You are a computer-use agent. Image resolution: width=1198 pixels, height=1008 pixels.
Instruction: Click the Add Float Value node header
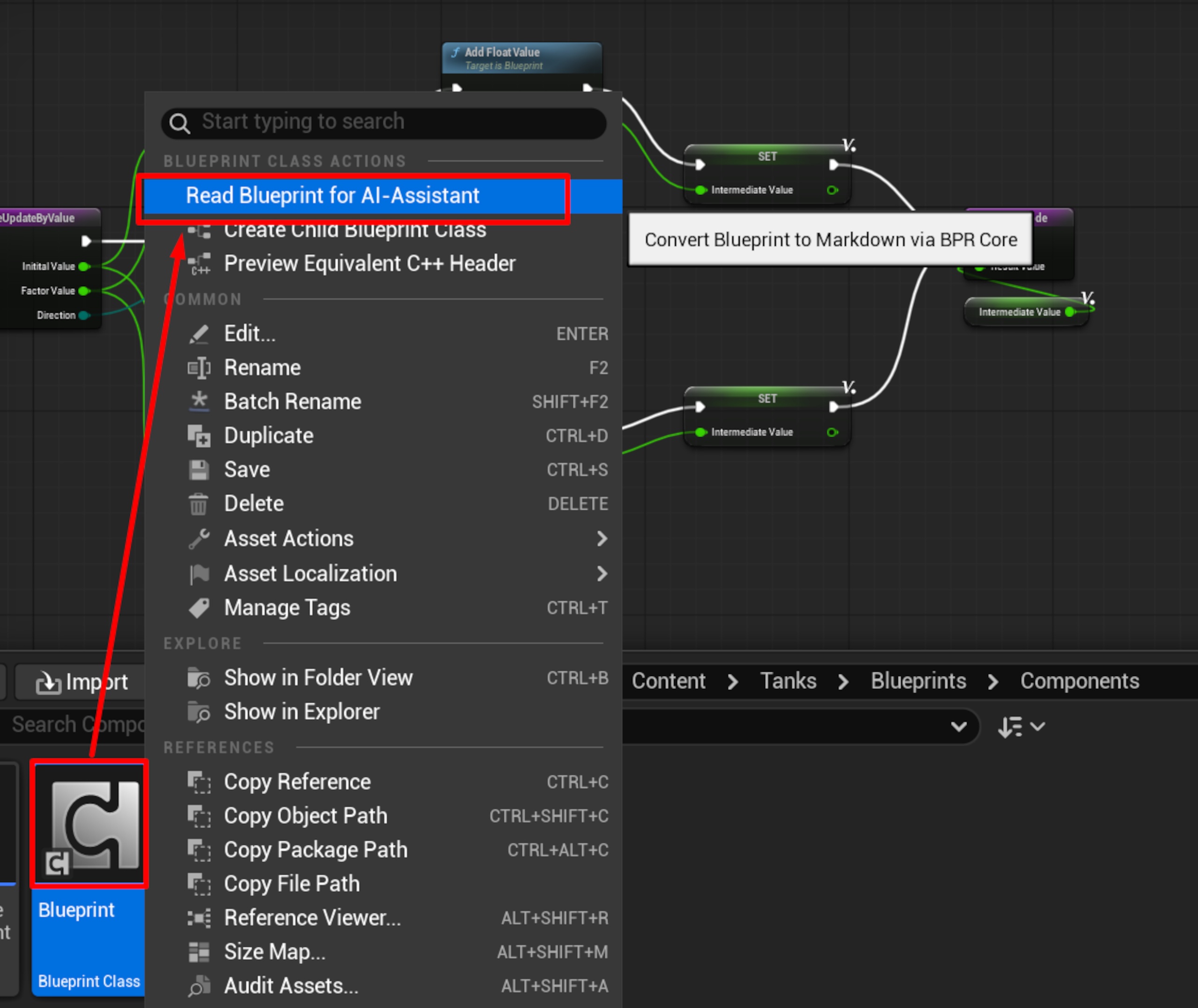coord(522,58)
